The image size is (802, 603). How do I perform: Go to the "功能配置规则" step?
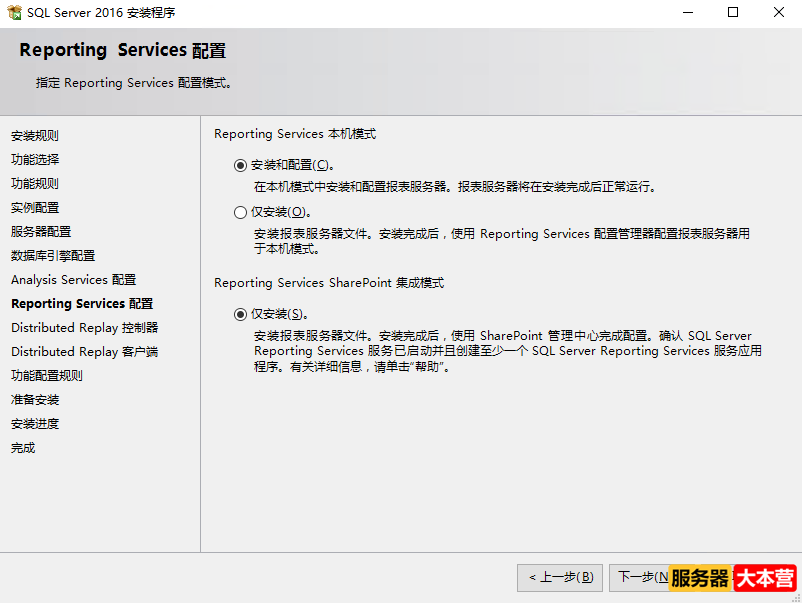(44, 375)
